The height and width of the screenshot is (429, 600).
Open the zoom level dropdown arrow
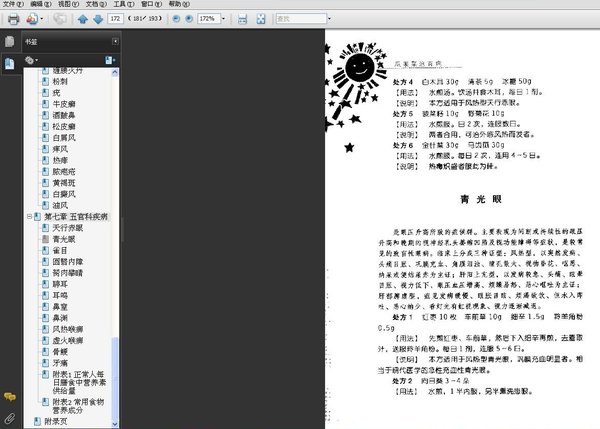[x=223, y=18]
